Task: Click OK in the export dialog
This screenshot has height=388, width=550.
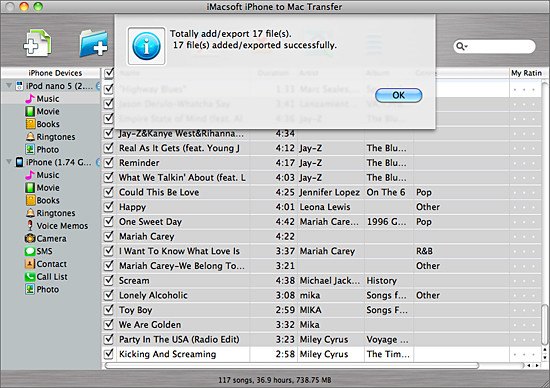Action: [x=398, y=95]
